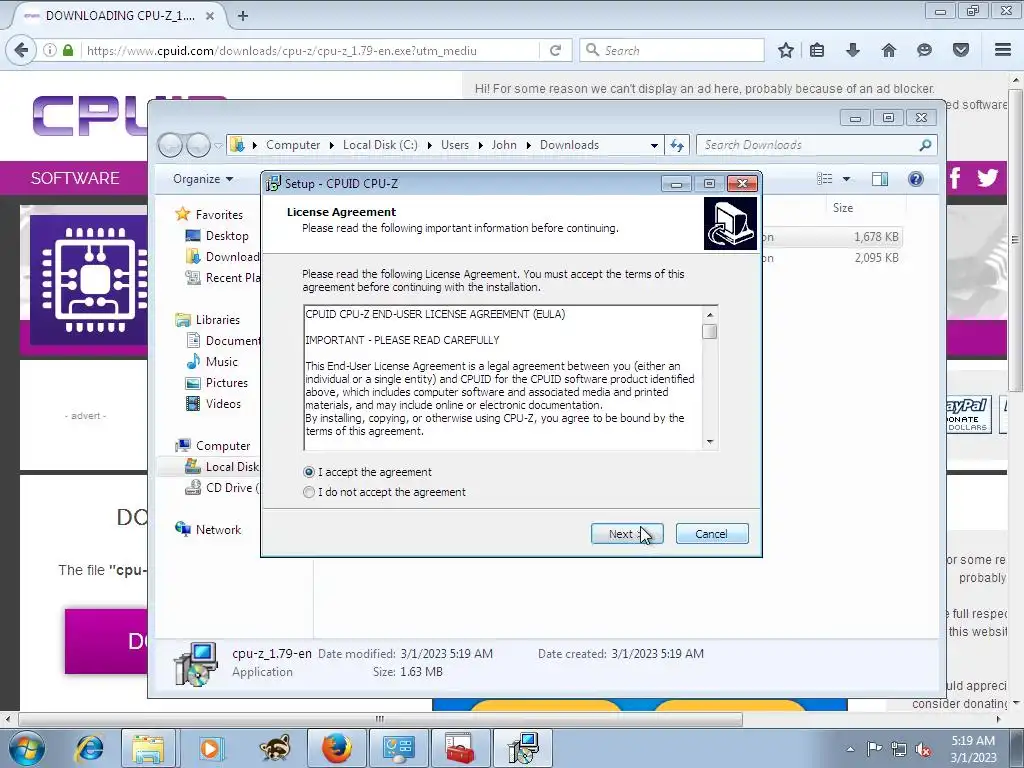
Task: Click the volume icon in system tray
Action: [923, 749]
